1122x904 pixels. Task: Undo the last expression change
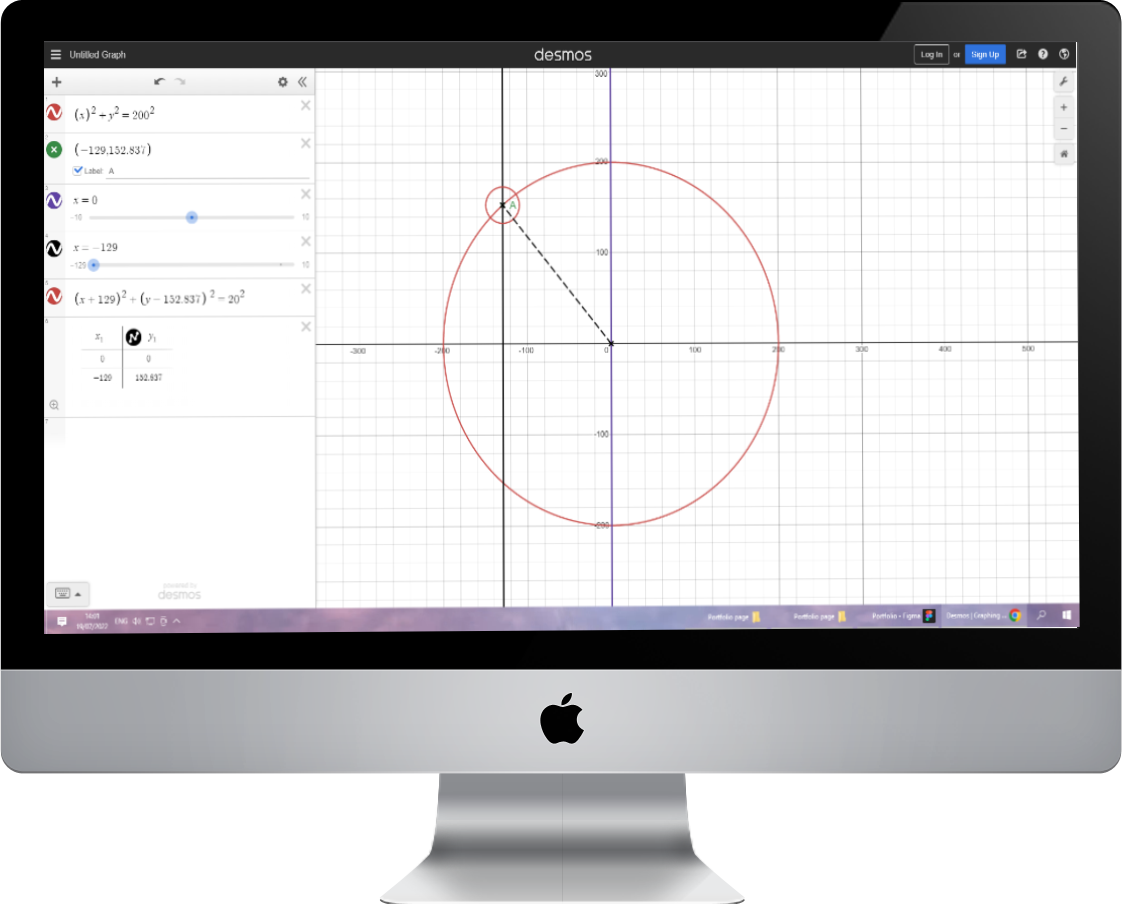coord(160,82)
